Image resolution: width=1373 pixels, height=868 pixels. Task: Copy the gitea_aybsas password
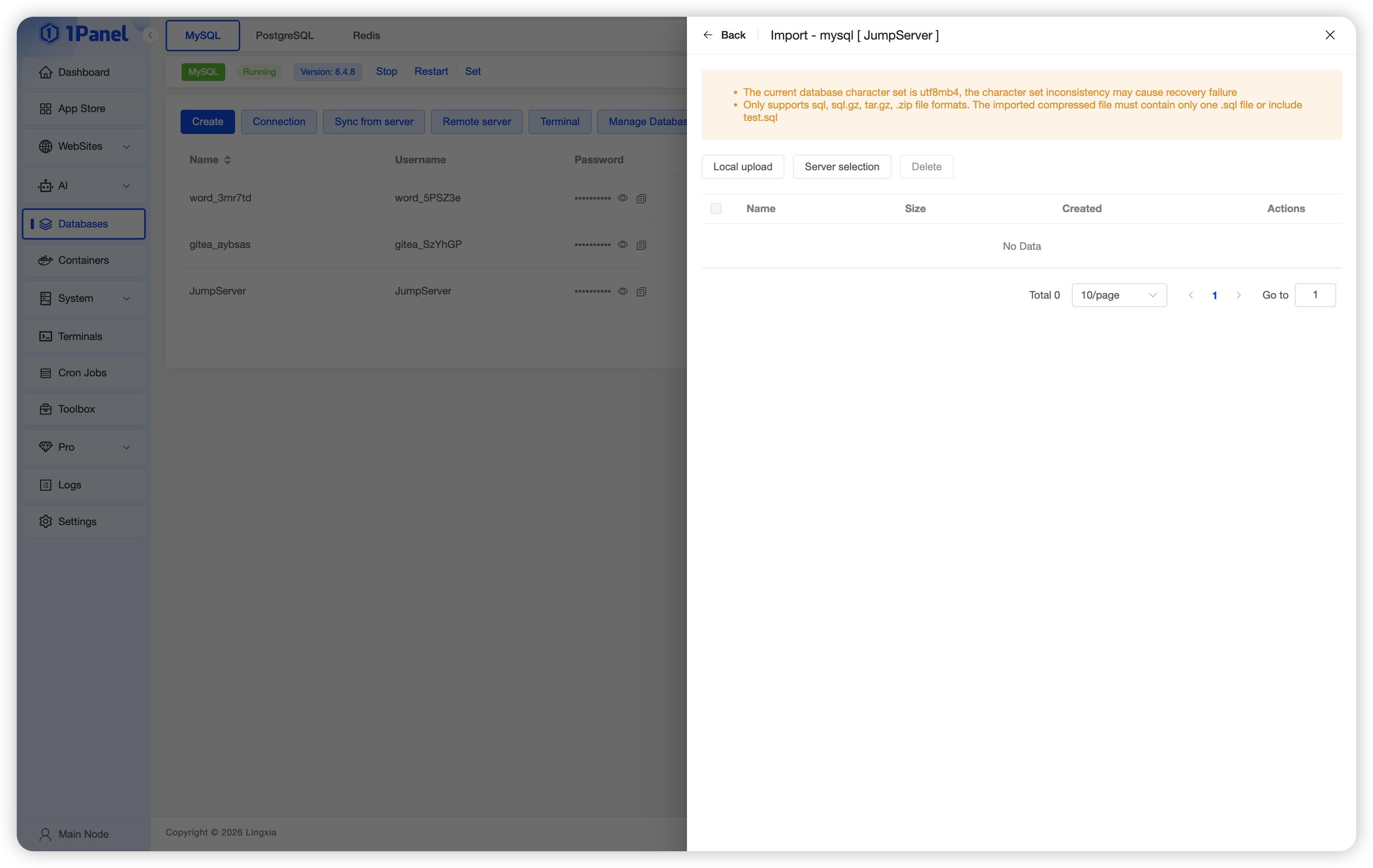(x=641, y=245)
